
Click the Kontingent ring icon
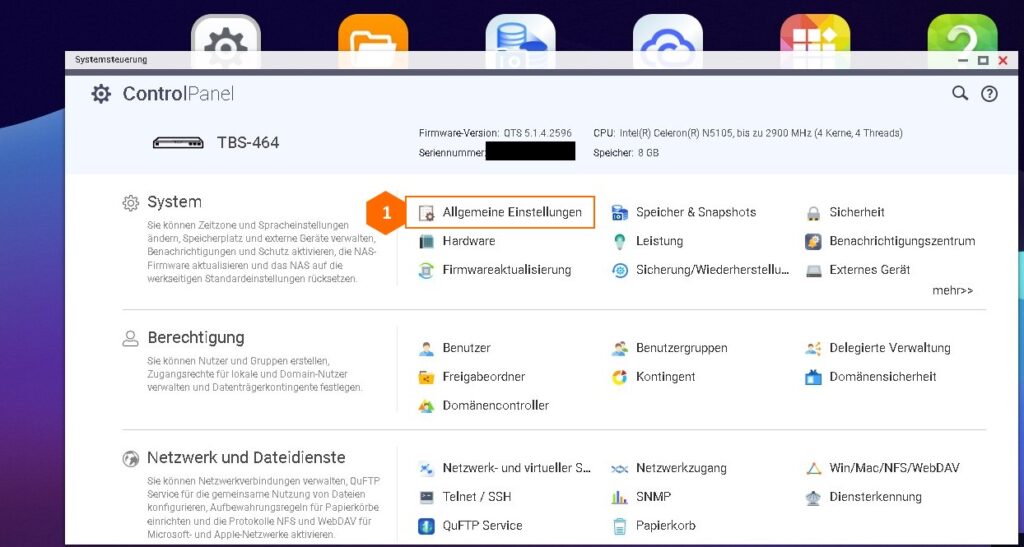point(620,377)
